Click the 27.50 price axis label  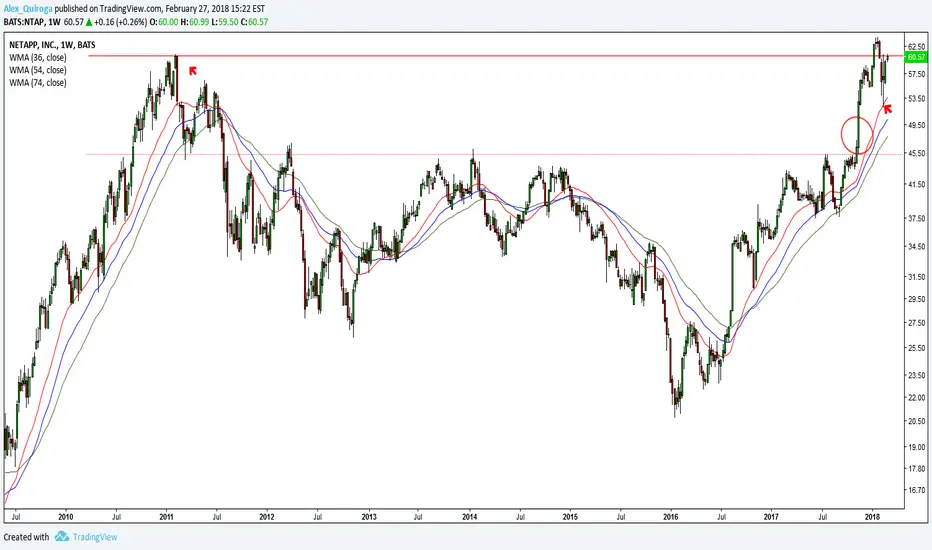[916, 323]
